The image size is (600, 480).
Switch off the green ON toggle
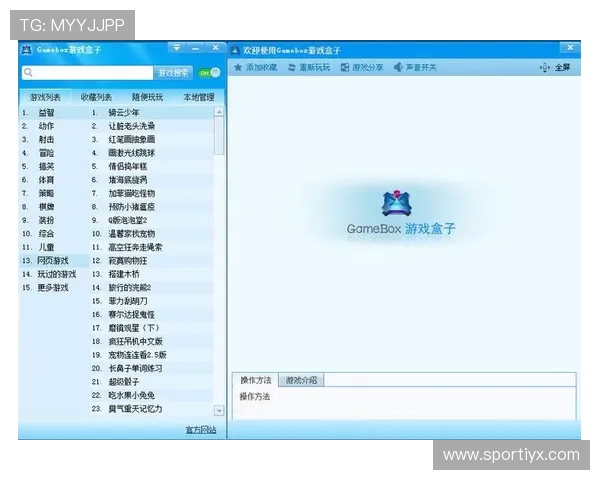[x=210, y=72]
